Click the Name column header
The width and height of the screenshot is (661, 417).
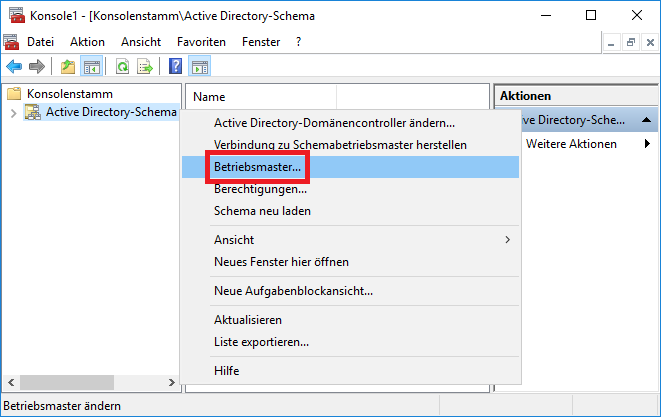[x=209, y=97]
